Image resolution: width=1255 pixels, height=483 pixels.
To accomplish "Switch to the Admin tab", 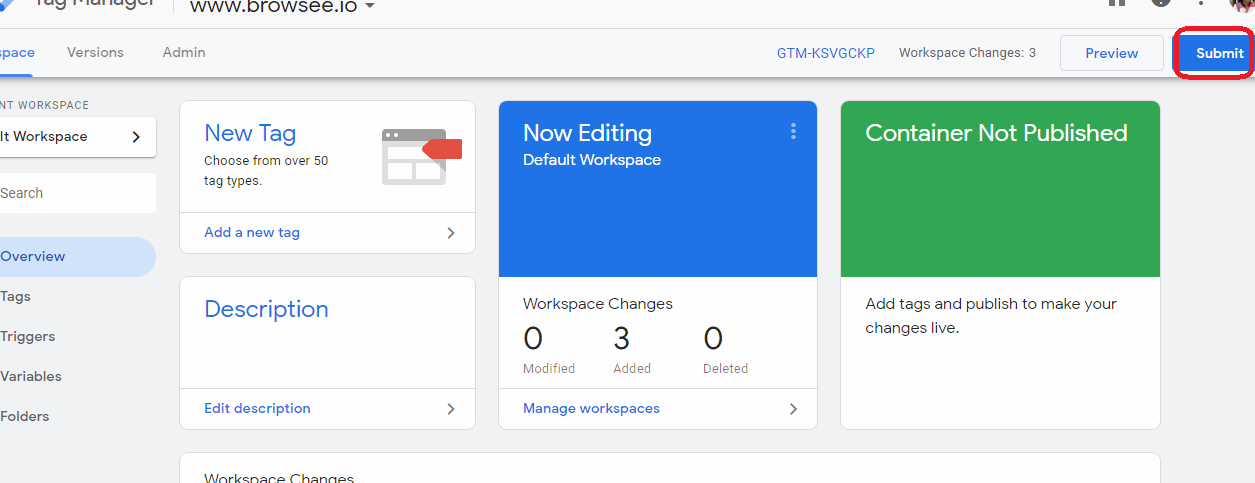I will tap(184, 52).
